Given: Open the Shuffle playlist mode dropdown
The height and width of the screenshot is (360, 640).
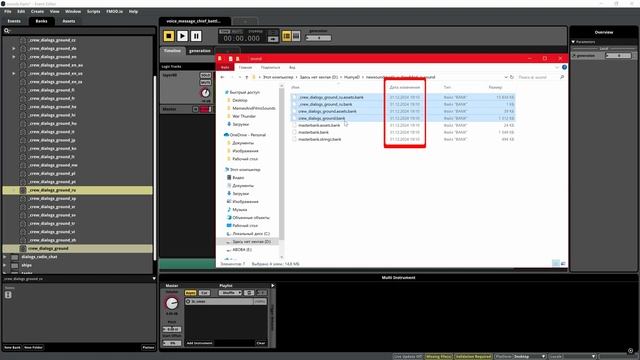Looking at the screenshot, I should [x=230, y=293].
